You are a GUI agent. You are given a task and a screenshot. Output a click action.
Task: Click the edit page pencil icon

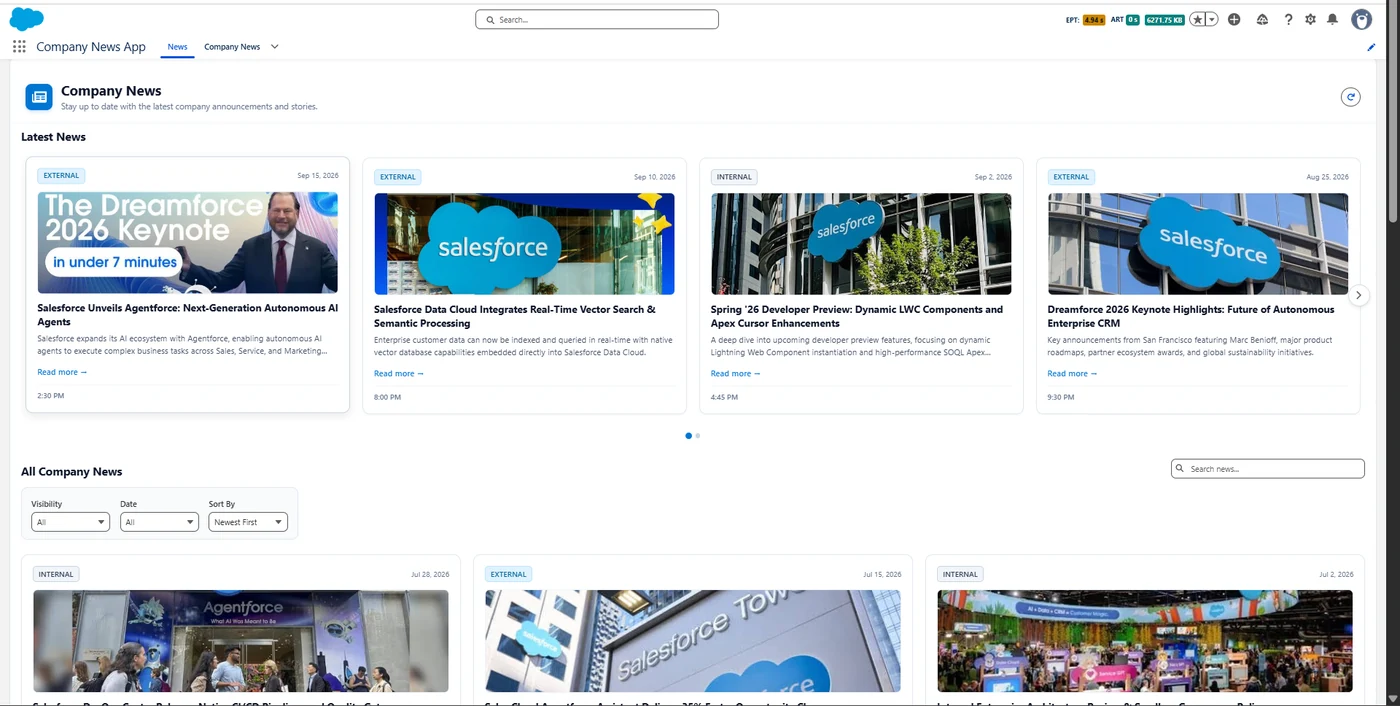pos(1371,47)
